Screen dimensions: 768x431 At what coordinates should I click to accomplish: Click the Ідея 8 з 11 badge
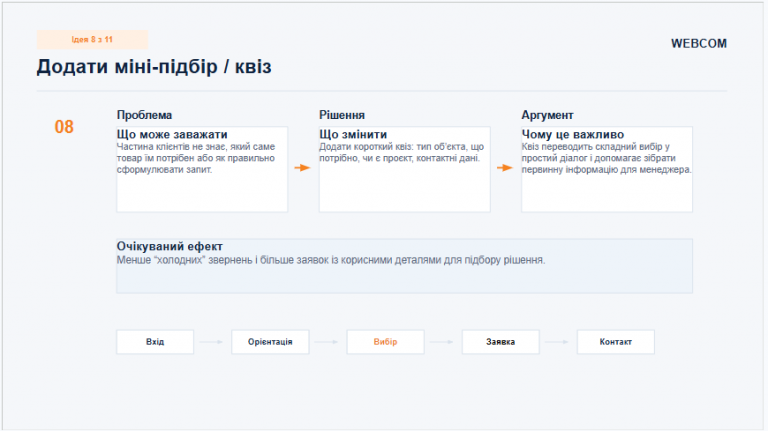tap(92, 40)
